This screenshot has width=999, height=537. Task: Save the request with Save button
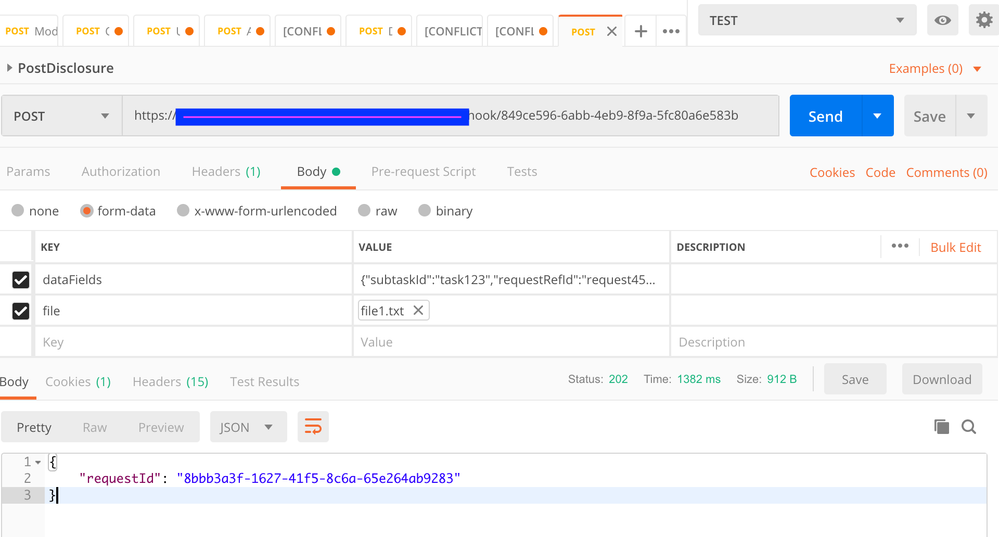[930, 116]
